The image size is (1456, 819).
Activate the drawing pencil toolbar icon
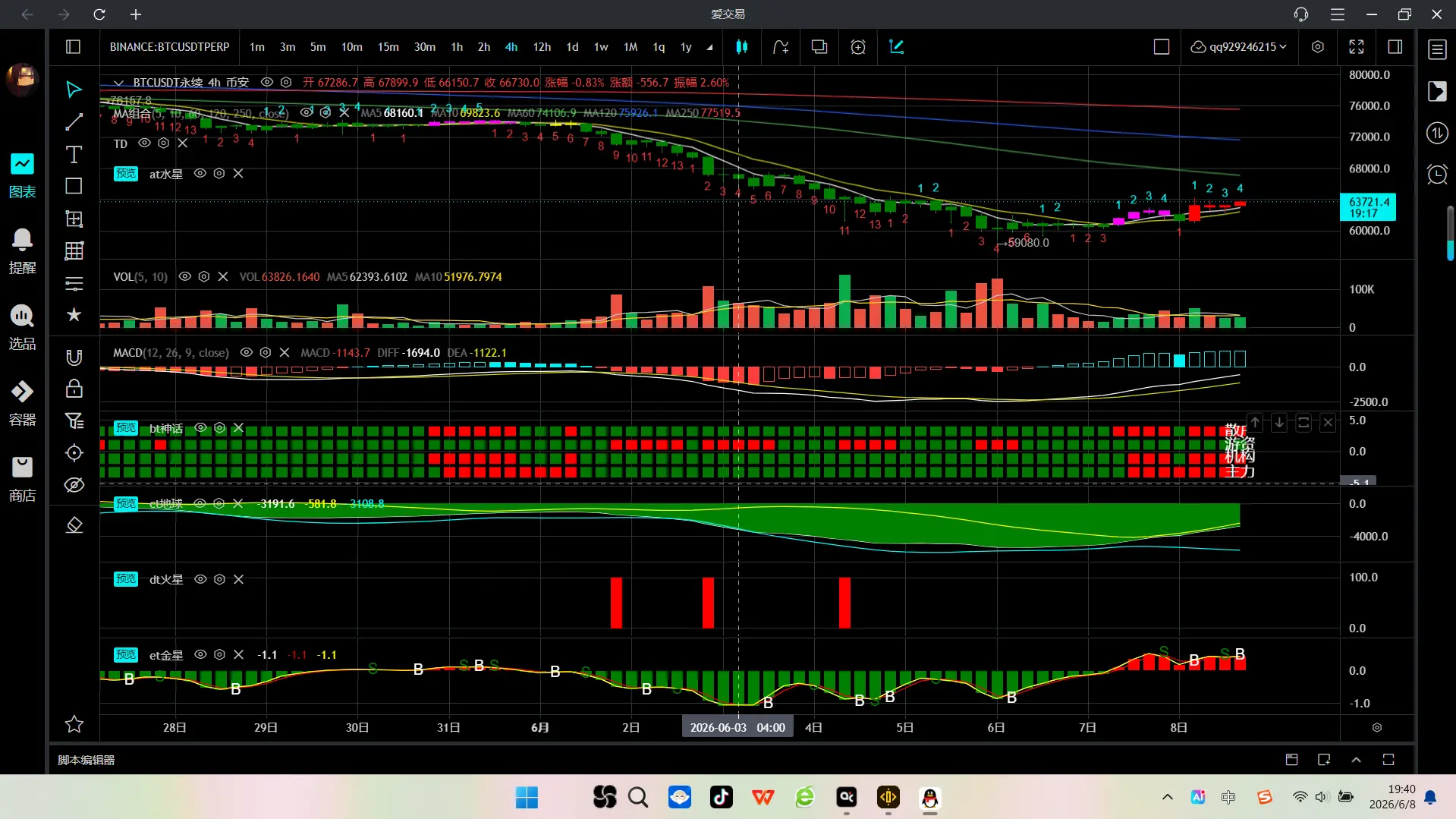(896, 47)
